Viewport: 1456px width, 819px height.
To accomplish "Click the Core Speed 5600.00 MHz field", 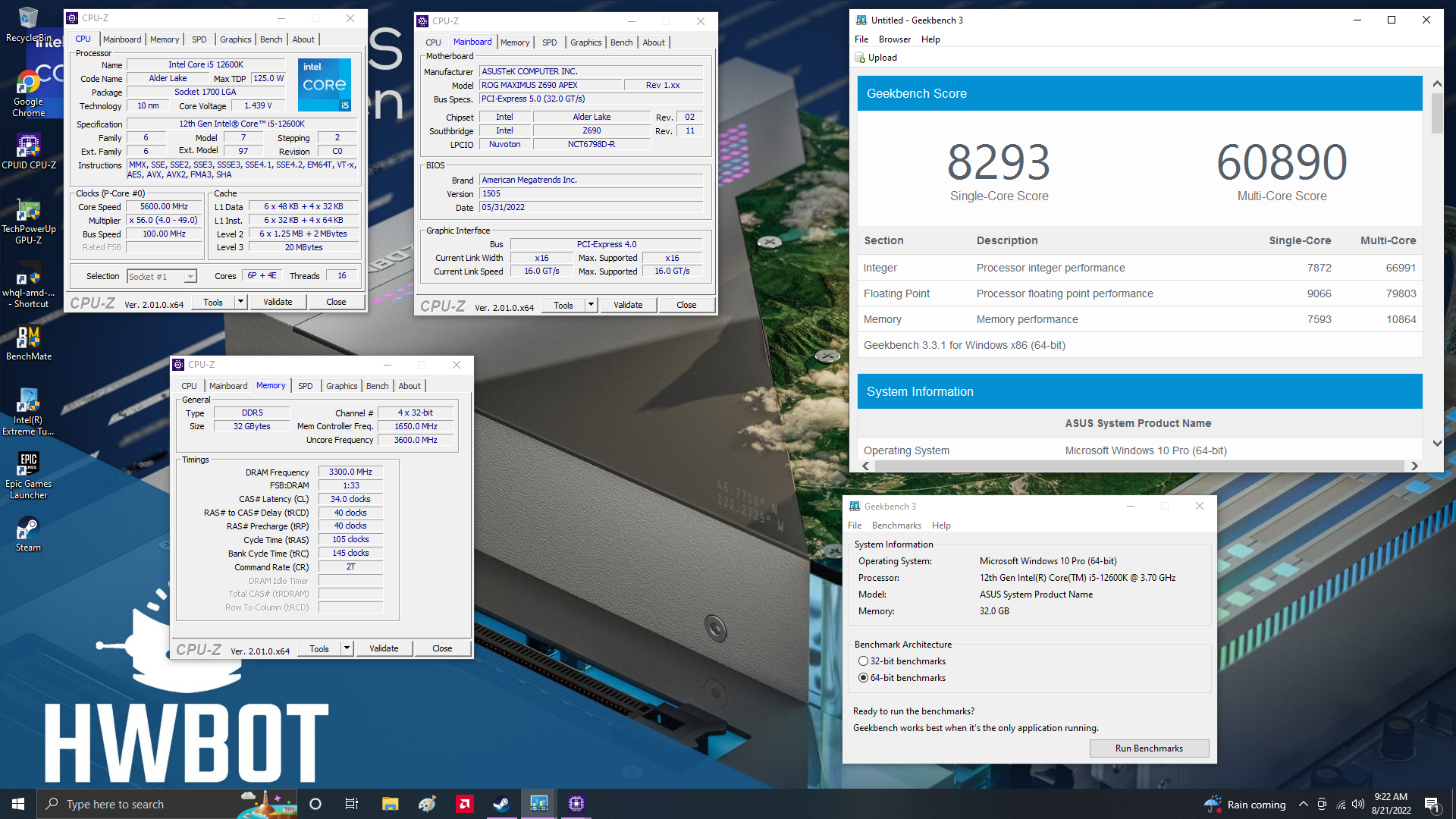I will click(x=164, y=206).
